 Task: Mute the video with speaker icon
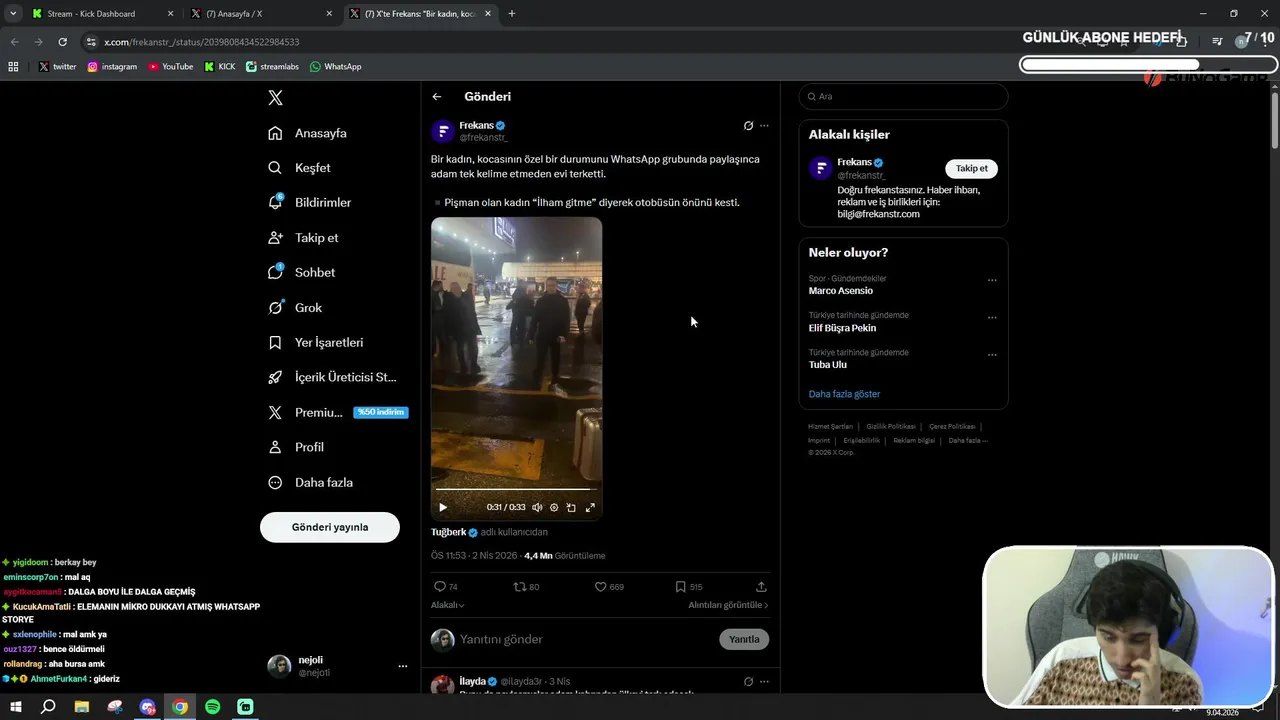coord(537,507)
